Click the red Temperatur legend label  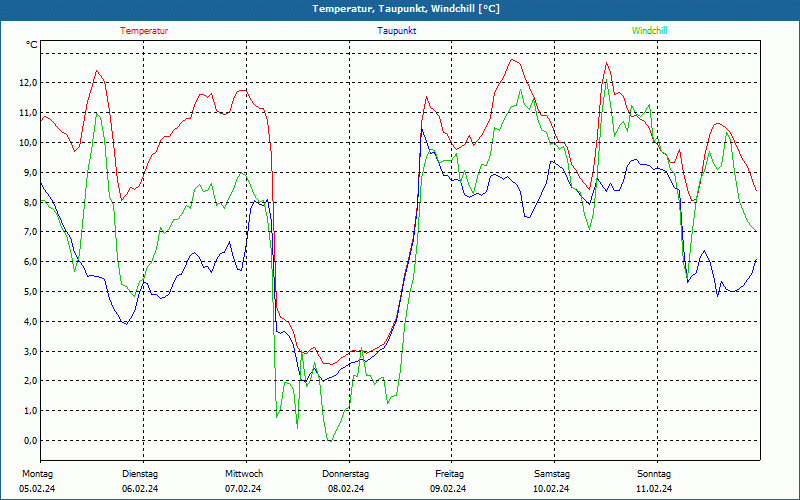(144, 31)
